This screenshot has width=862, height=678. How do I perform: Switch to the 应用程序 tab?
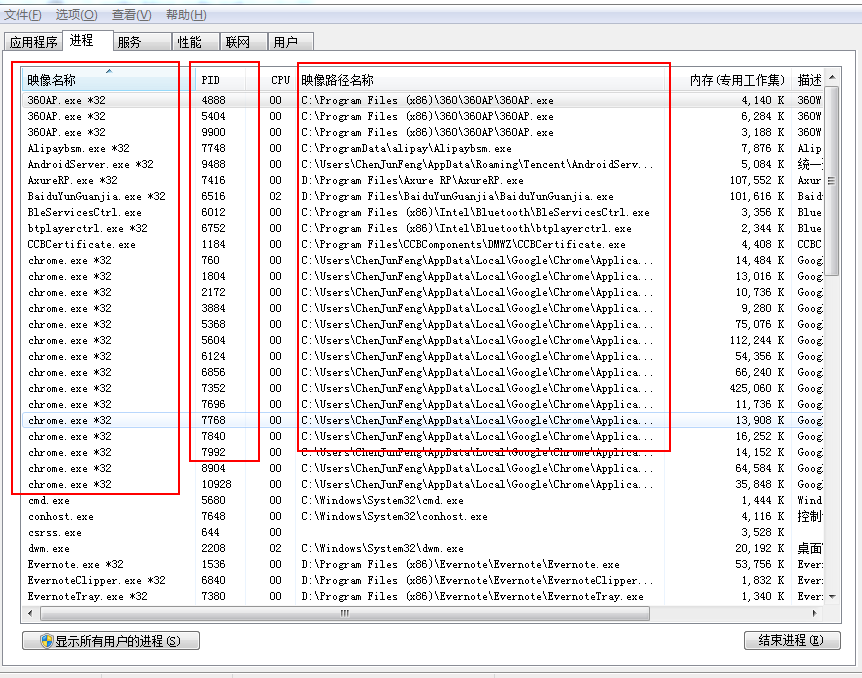34,42
